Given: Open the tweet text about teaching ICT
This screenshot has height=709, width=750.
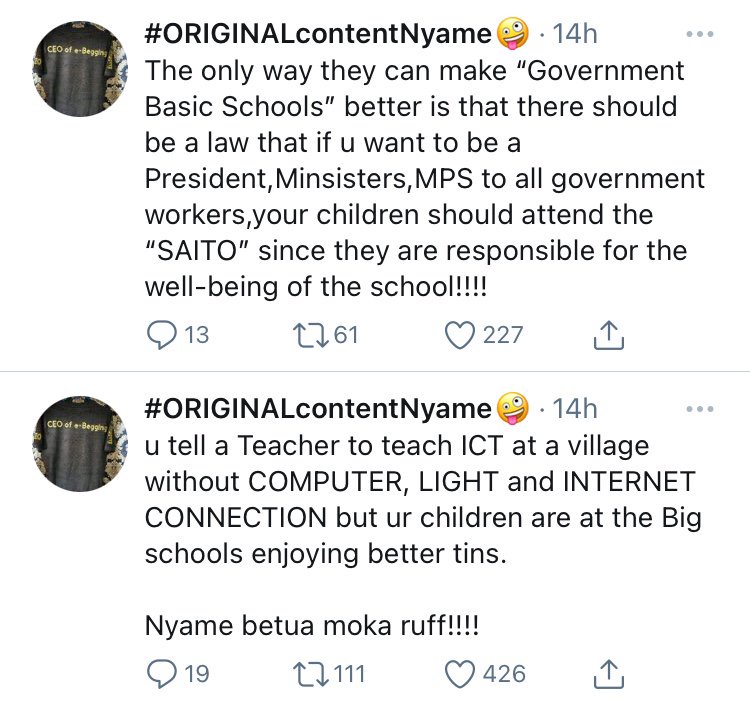Looking at the screenshot, I should click(420, 499).
